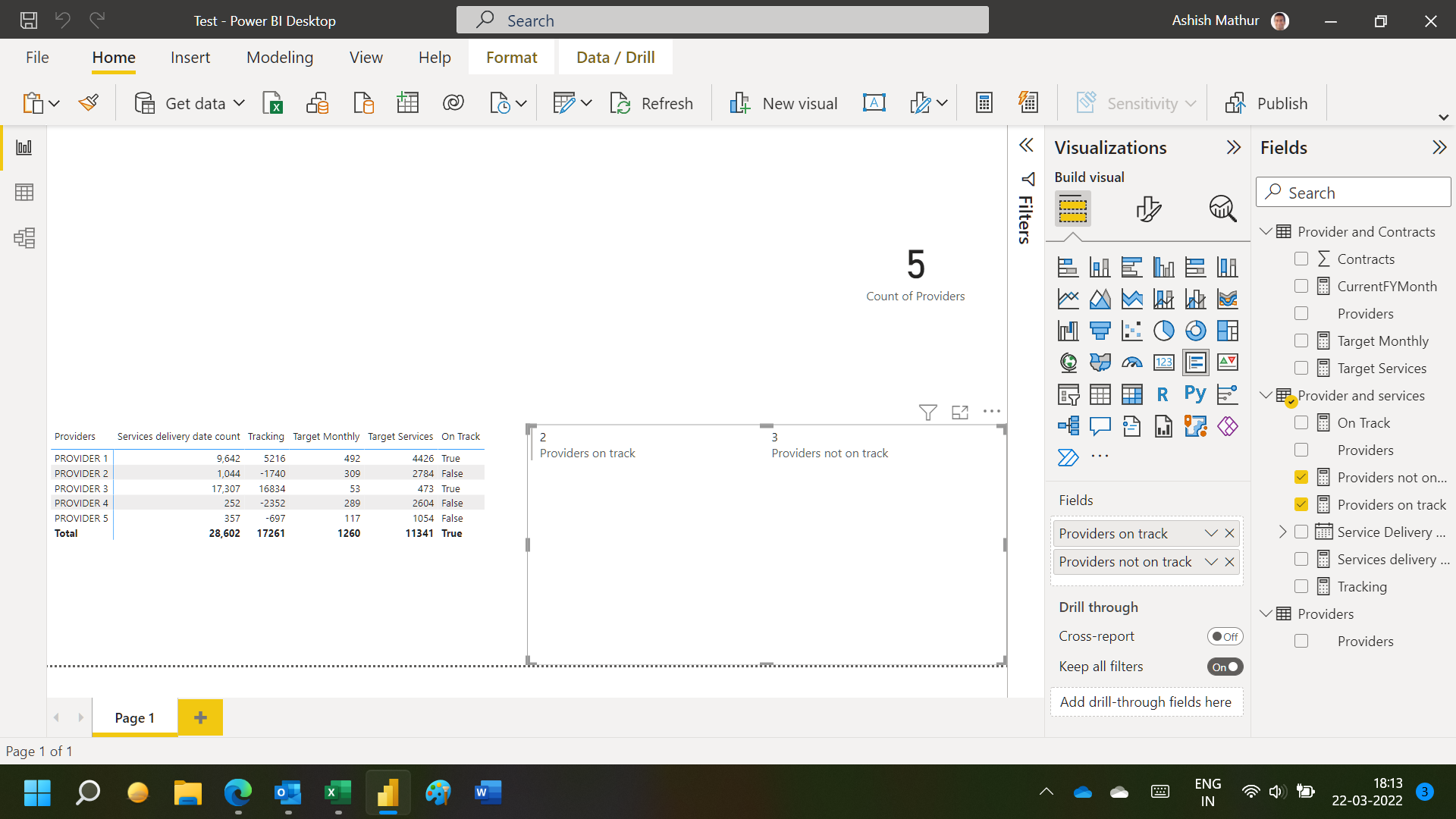
Task: Collapse the Provider and services table
Action: tap(1266, 395)
